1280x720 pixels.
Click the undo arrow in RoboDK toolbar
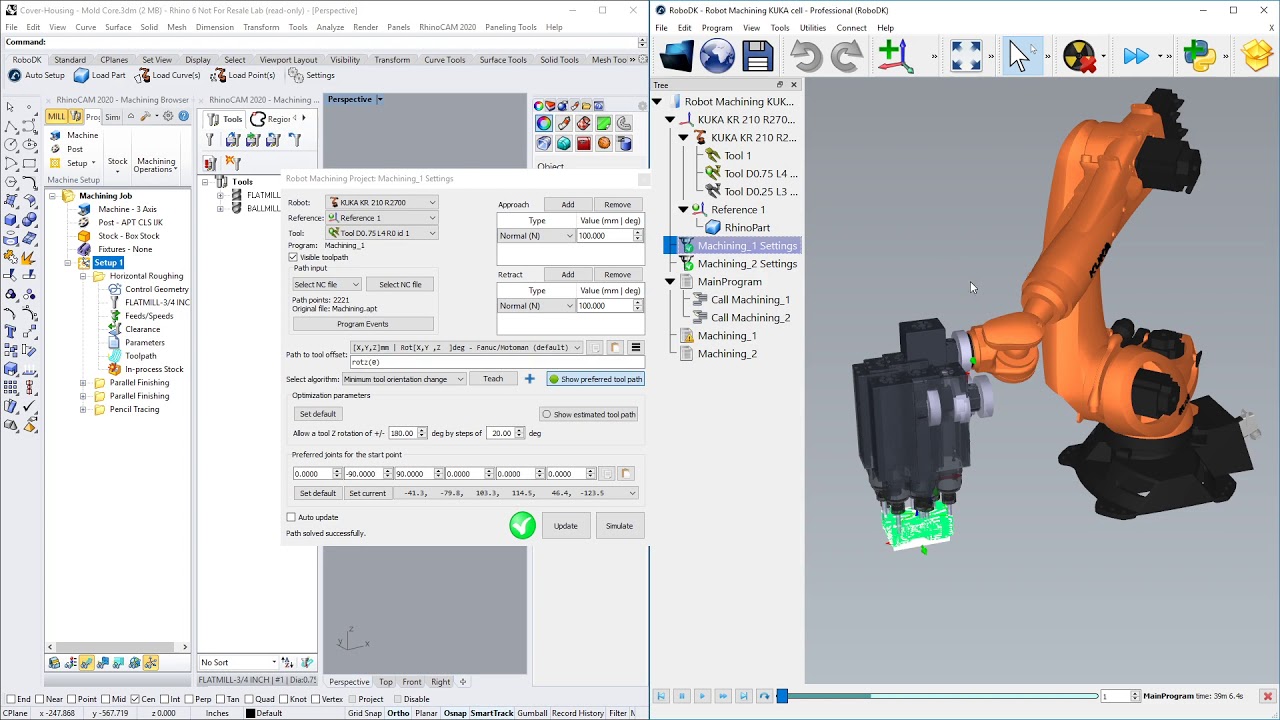(x=806, y=56)
